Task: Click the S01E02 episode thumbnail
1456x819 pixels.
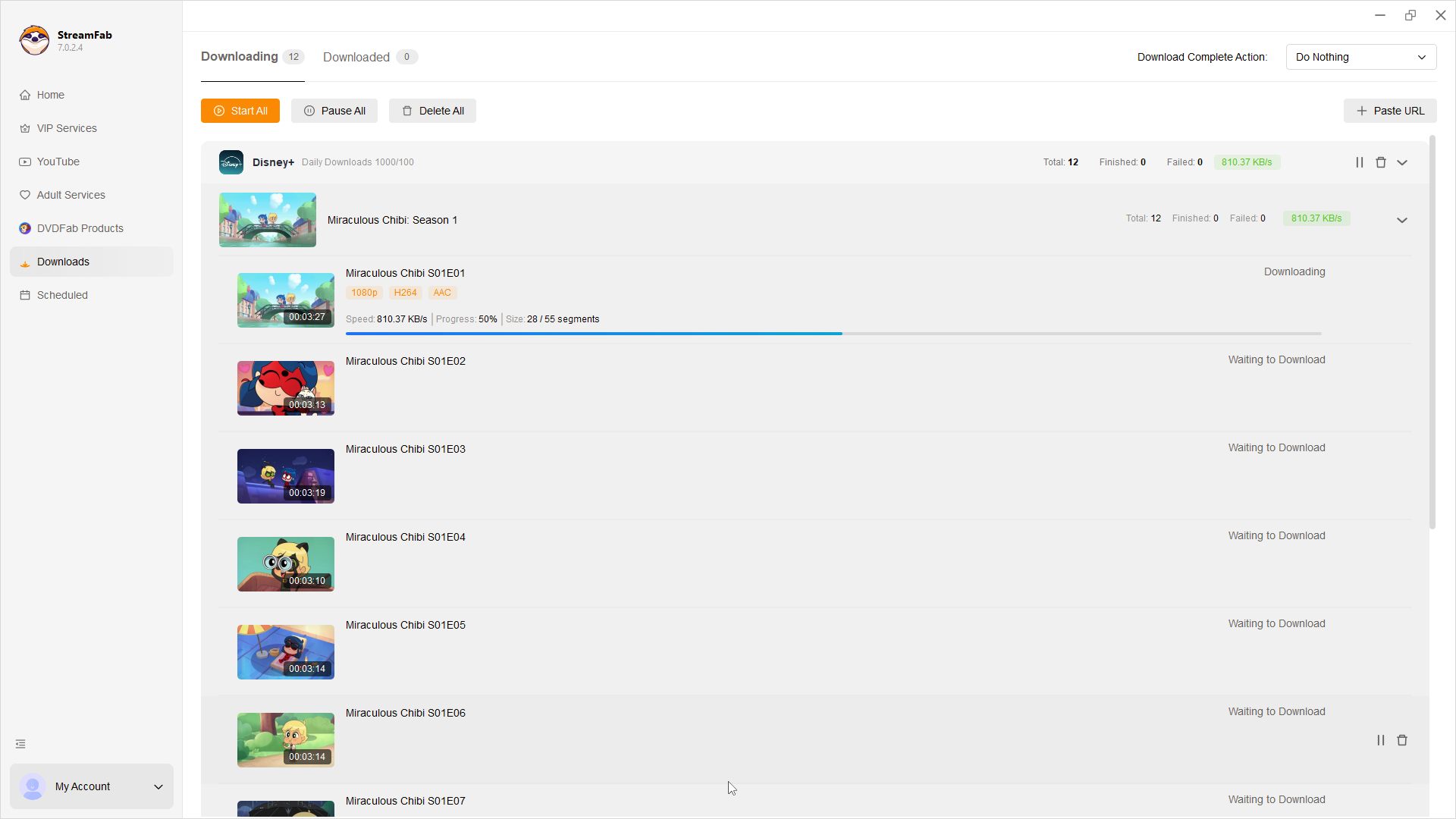Action: 286,388
